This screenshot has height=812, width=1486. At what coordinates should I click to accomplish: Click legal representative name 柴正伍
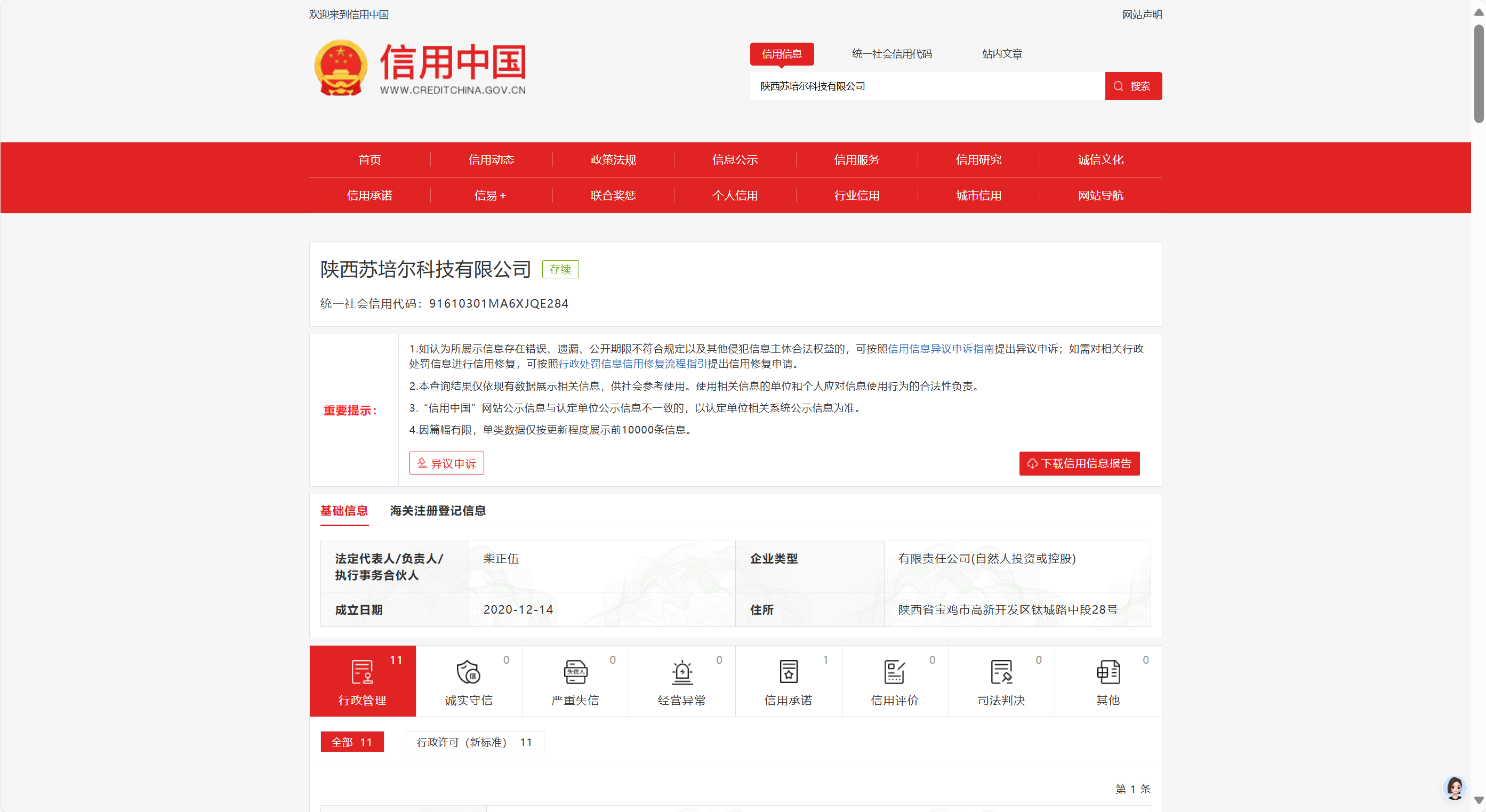[501, 558]
